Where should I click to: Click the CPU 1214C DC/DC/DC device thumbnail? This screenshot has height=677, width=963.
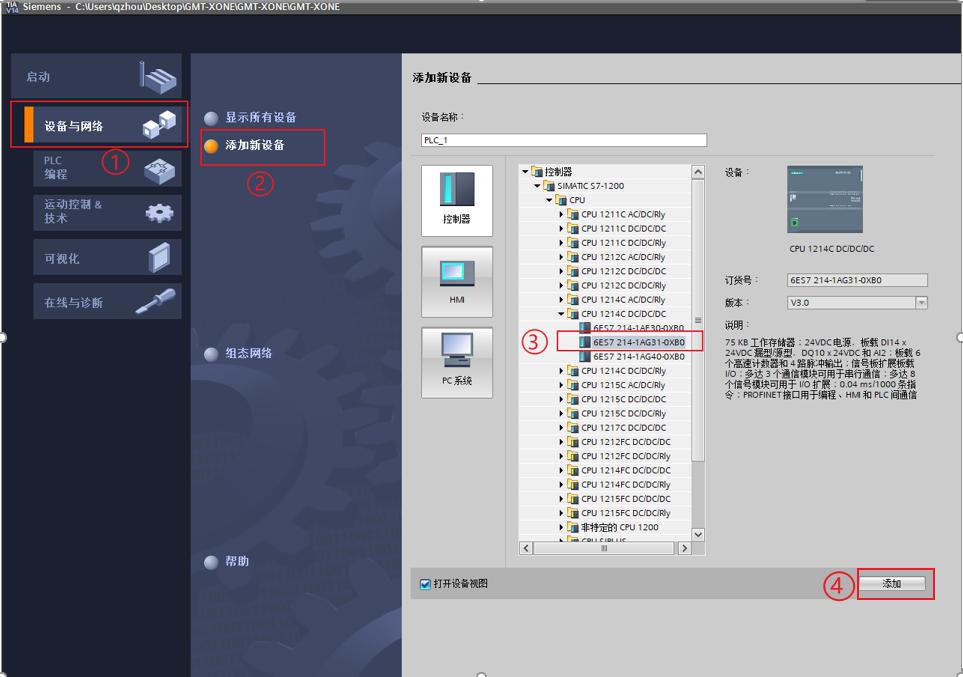826,199
